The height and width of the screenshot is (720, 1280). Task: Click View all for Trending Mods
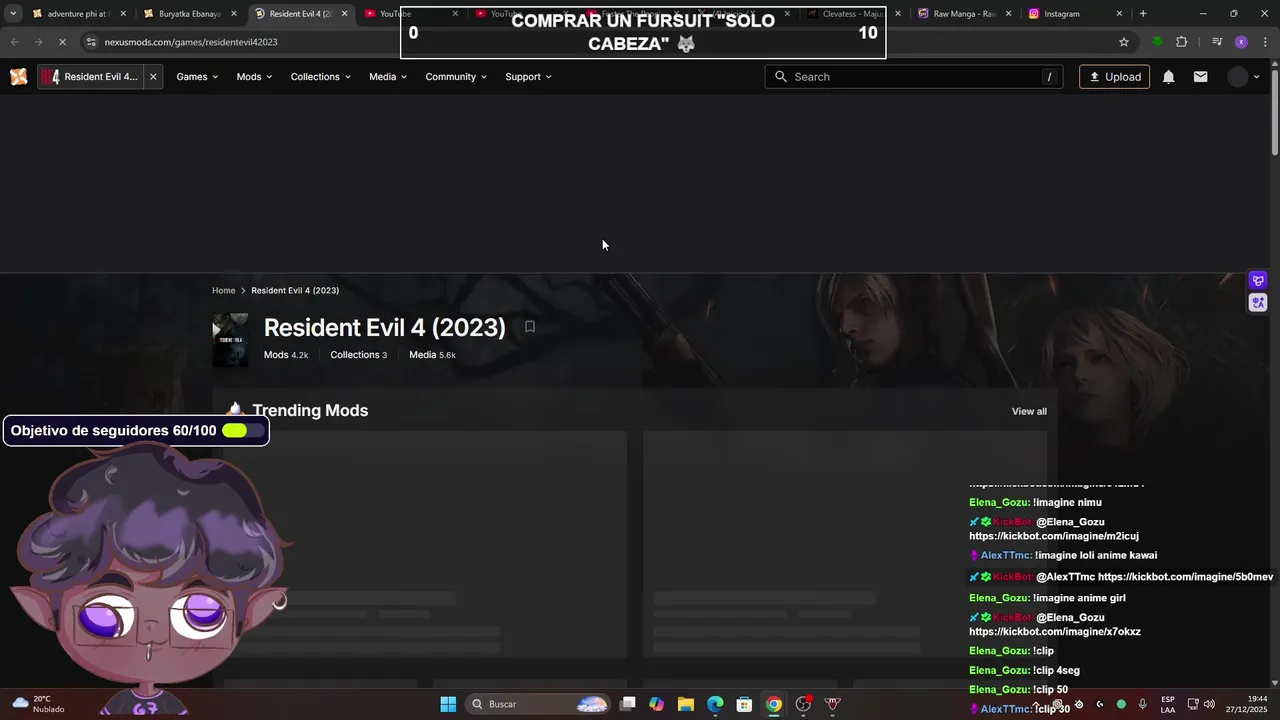pyautogui.click(x=1029, y=411)
